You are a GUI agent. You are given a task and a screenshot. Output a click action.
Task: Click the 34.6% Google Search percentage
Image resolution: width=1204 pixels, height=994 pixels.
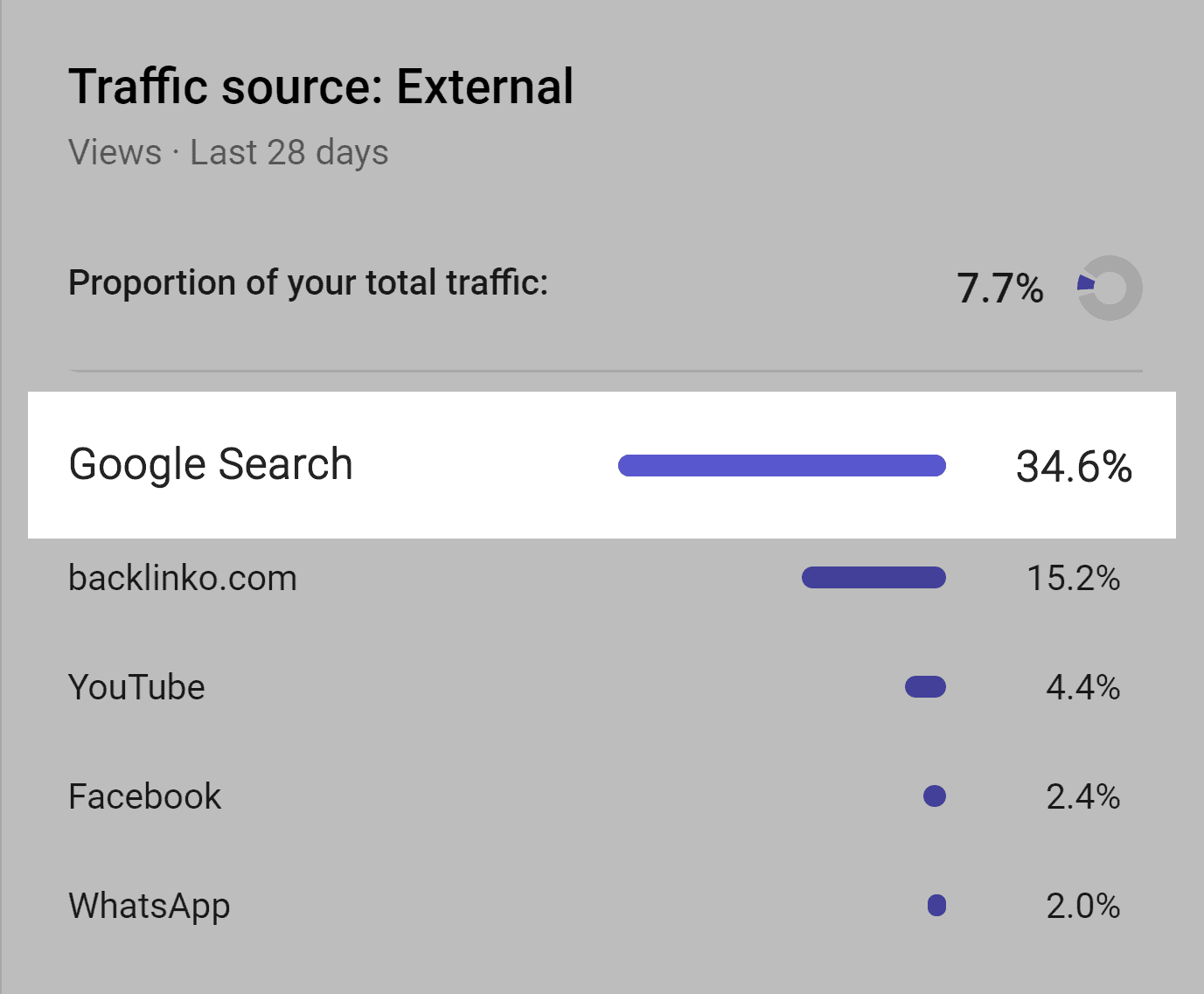point(1074,468)
